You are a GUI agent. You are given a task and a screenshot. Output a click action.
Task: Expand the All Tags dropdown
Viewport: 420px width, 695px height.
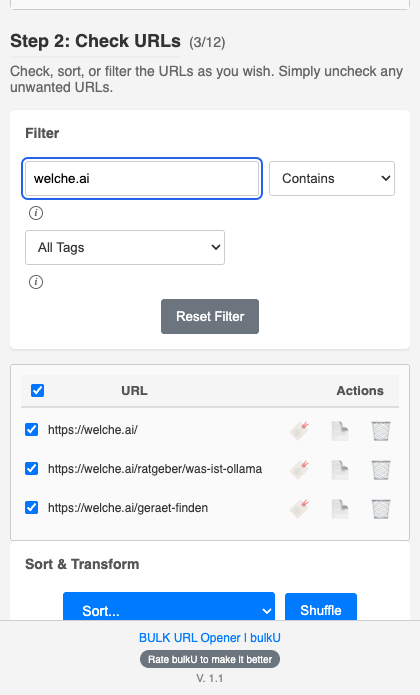click(125, 247)
